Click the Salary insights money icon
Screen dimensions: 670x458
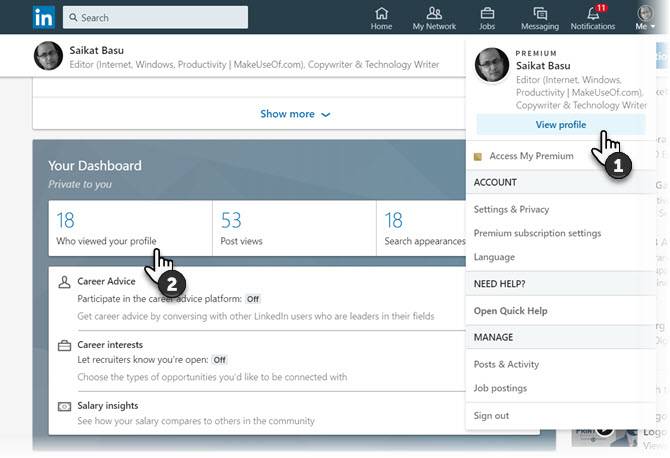pyautogui.click(x=65, y=406)
